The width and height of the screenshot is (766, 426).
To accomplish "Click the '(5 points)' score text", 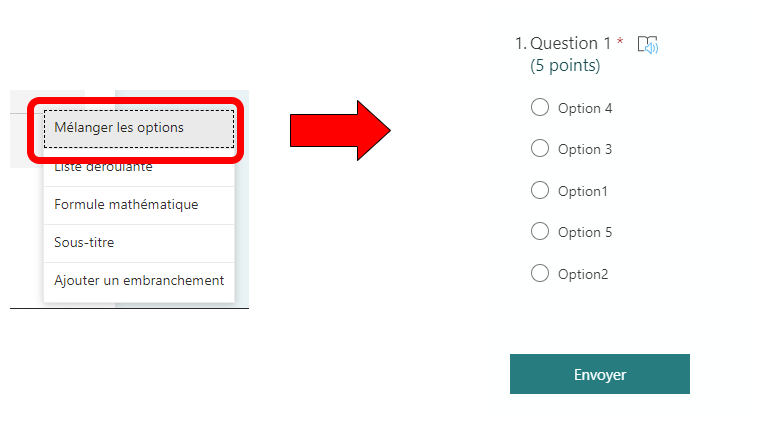I will pos(565,66).
